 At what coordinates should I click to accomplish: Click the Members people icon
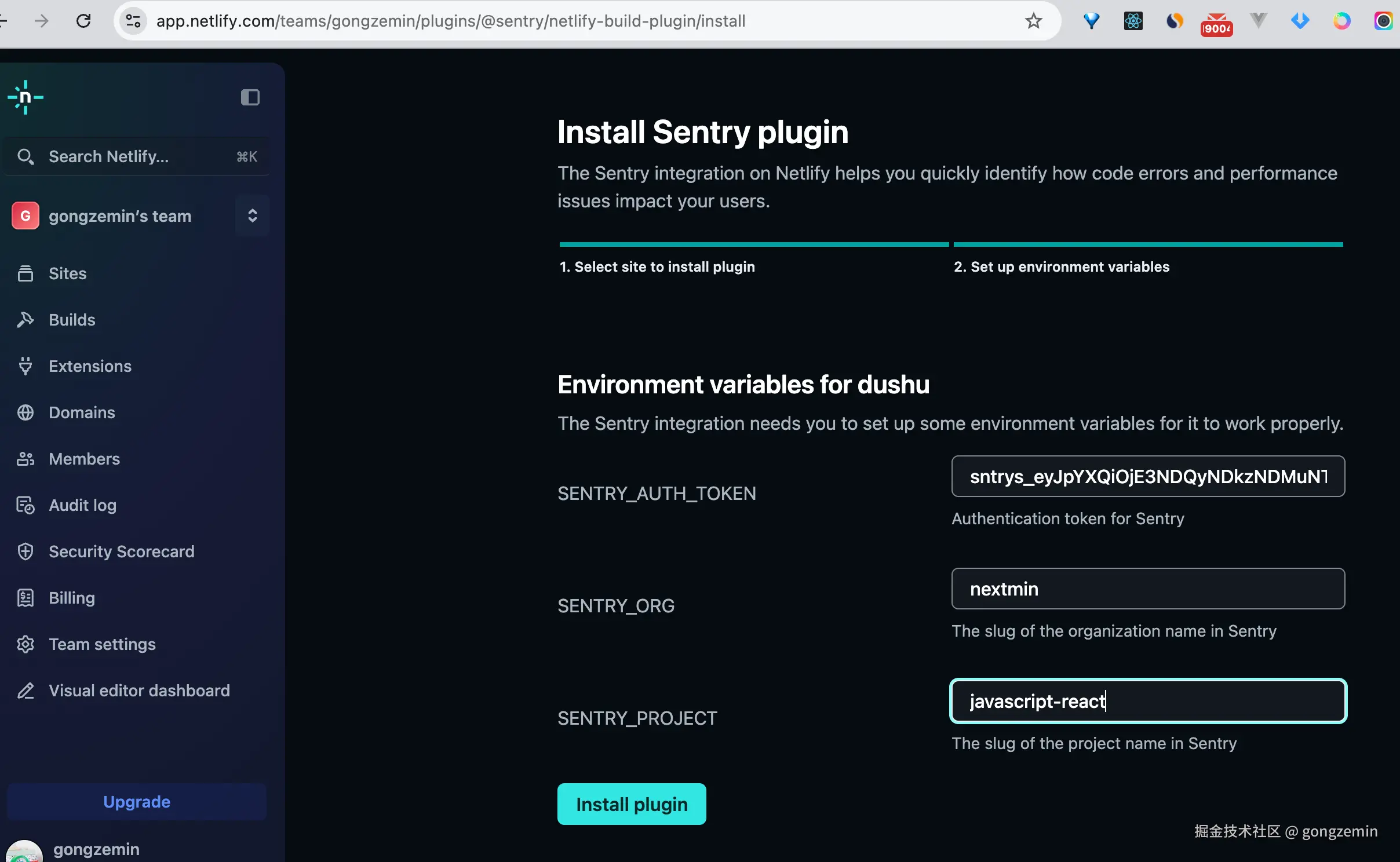click(25, 459)
